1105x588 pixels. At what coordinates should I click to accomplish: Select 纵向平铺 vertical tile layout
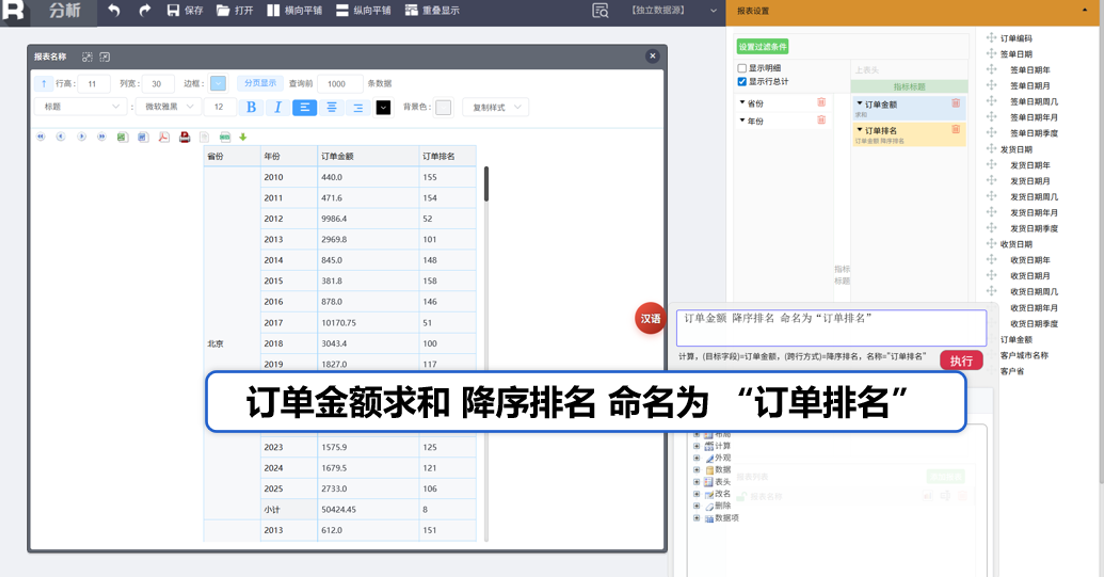tap(363, 11)
